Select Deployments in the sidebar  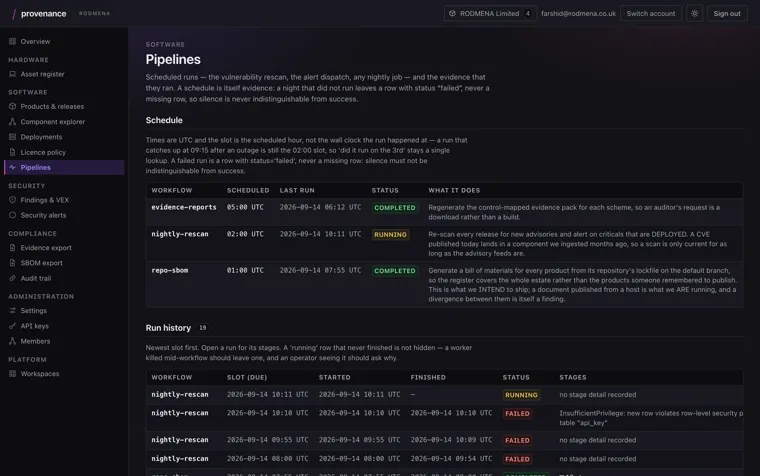(x=63, y=137)
